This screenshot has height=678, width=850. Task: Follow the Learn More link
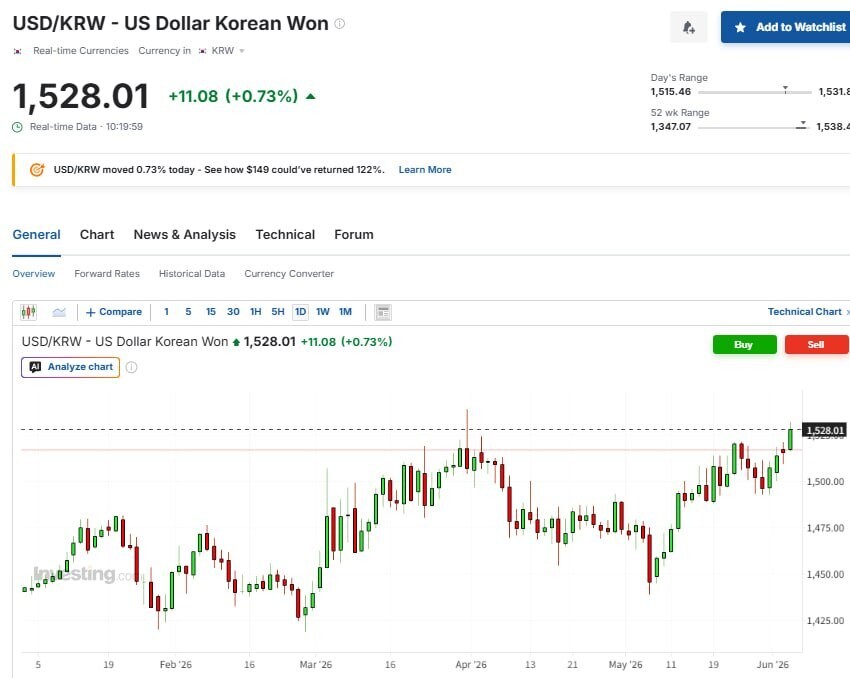pyautogui.click(x=425, y=170)
